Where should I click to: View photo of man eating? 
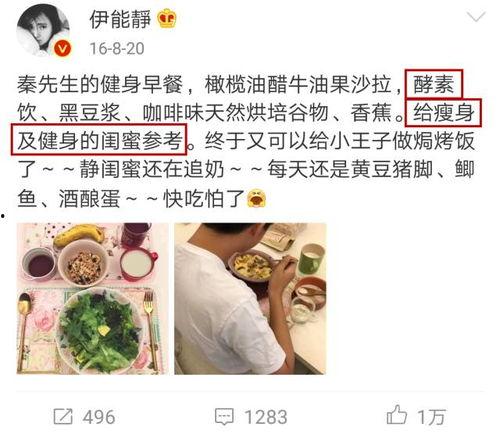(x=250, y=298)
